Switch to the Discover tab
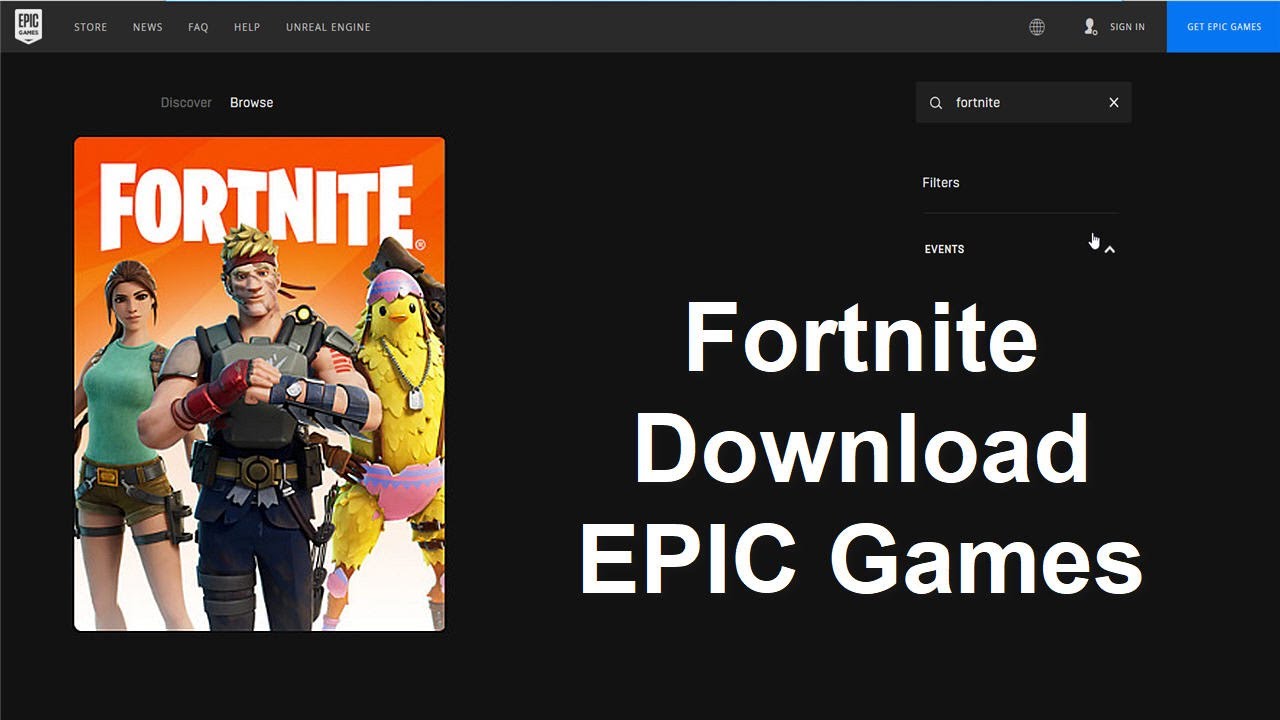The width and height of the screenshot is (1280, 720). [186, 103]
